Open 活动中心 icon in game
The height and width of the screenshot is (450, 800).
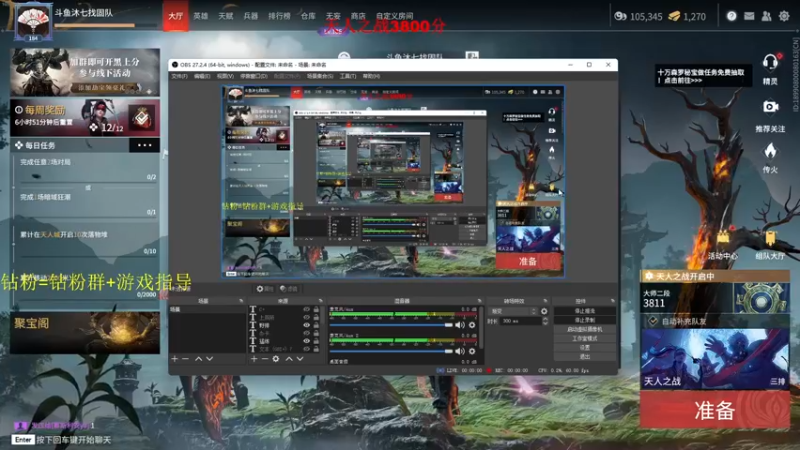(x=722, y=238)
